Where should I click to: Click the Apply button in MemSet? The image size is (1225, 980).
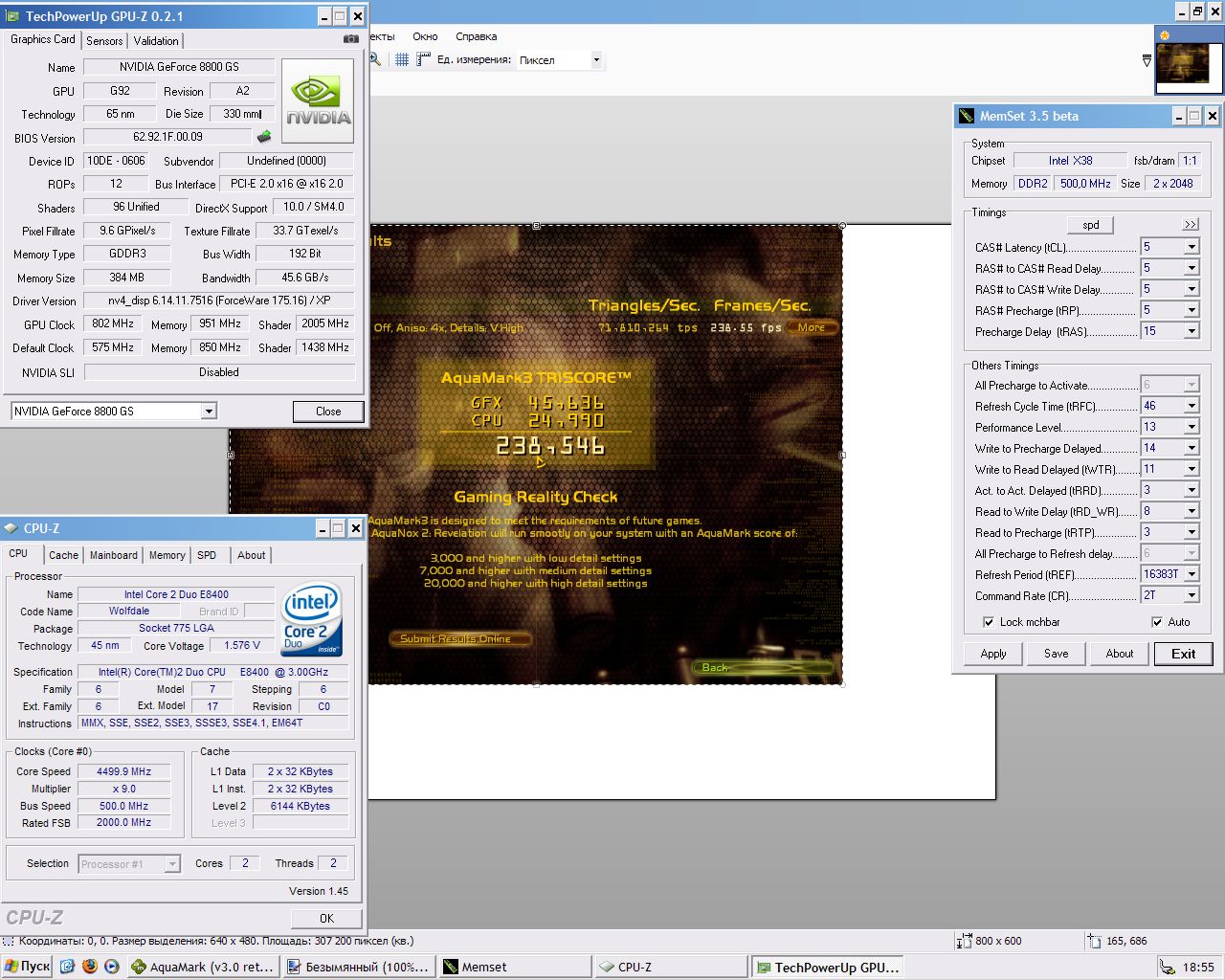click(x=993, y=654)
